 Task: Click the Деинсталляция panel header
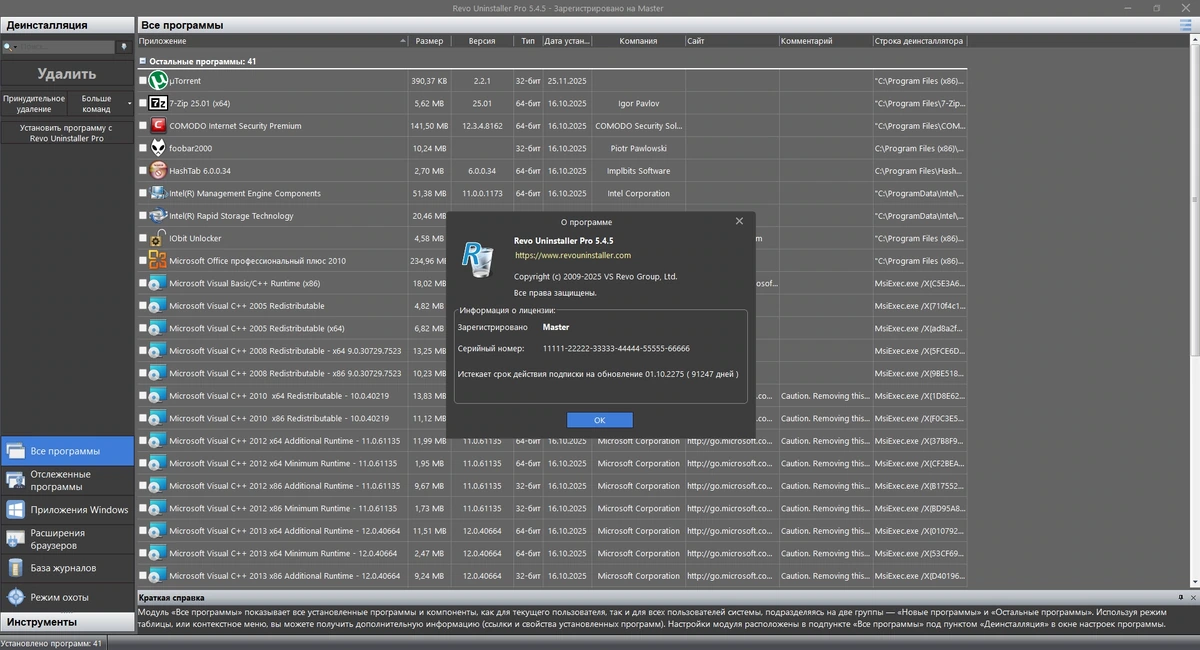click(67, 24)
